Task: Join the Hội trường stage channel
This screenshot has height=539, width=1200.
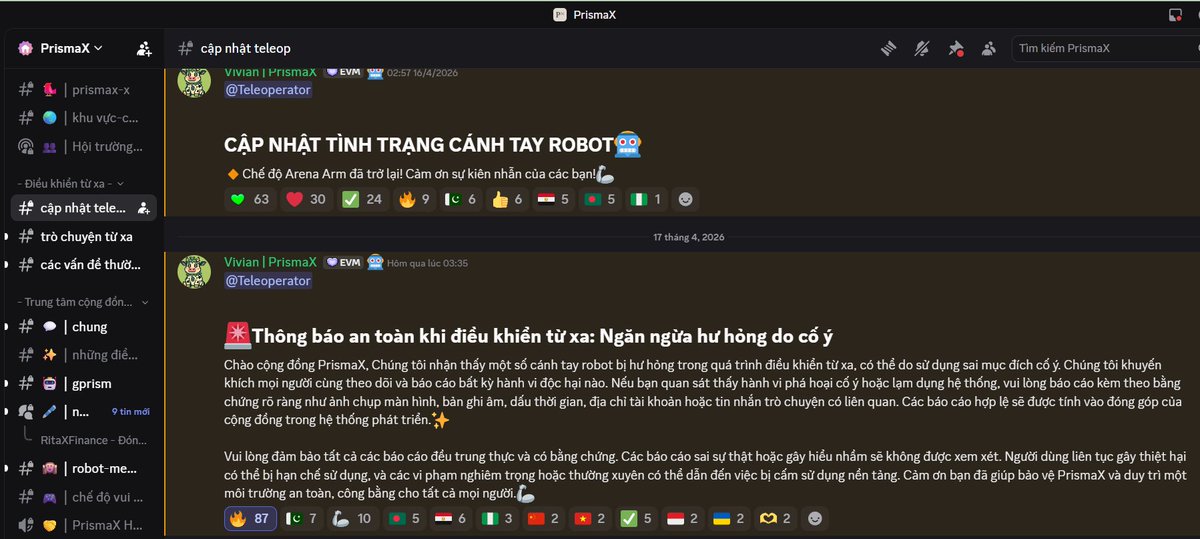Action: pos(84,146)
